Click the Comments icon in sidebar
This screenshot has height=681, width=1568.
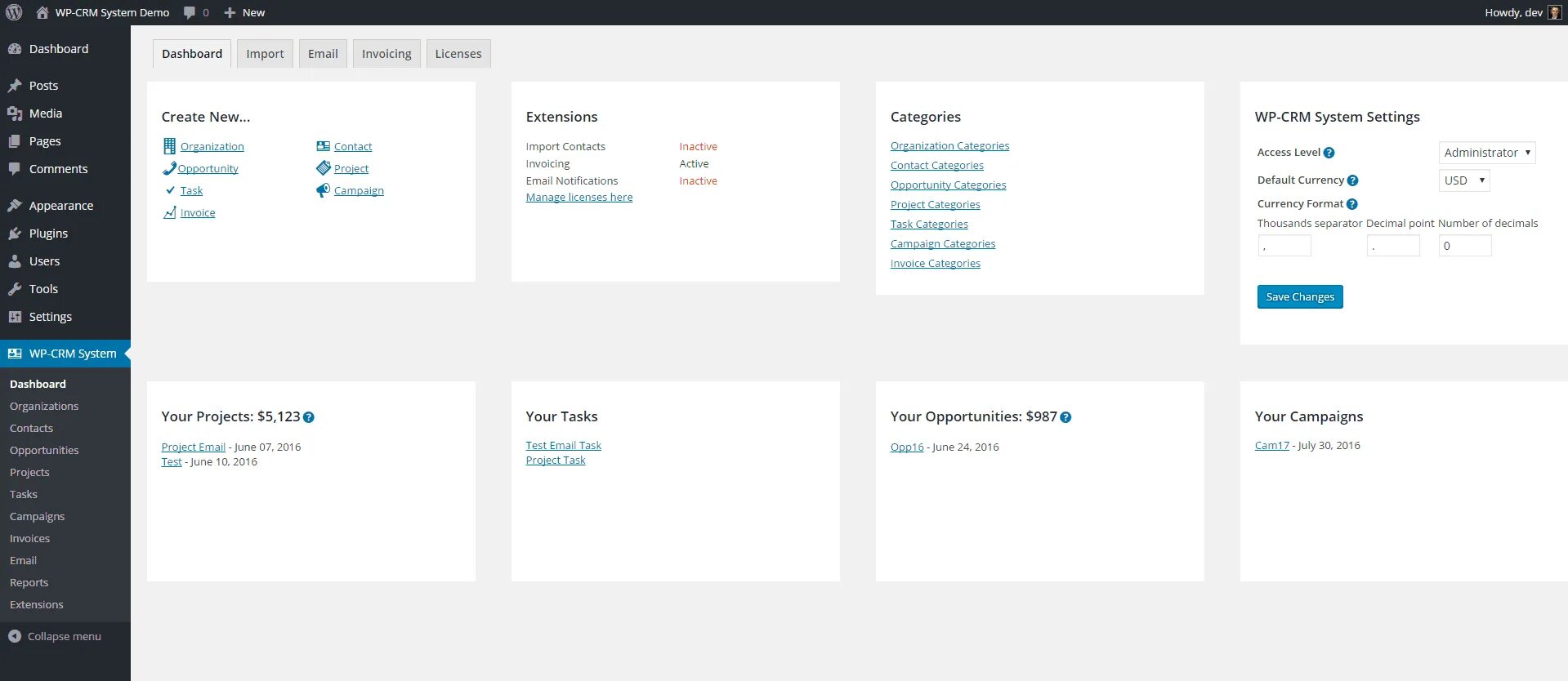tap(15, 169)
